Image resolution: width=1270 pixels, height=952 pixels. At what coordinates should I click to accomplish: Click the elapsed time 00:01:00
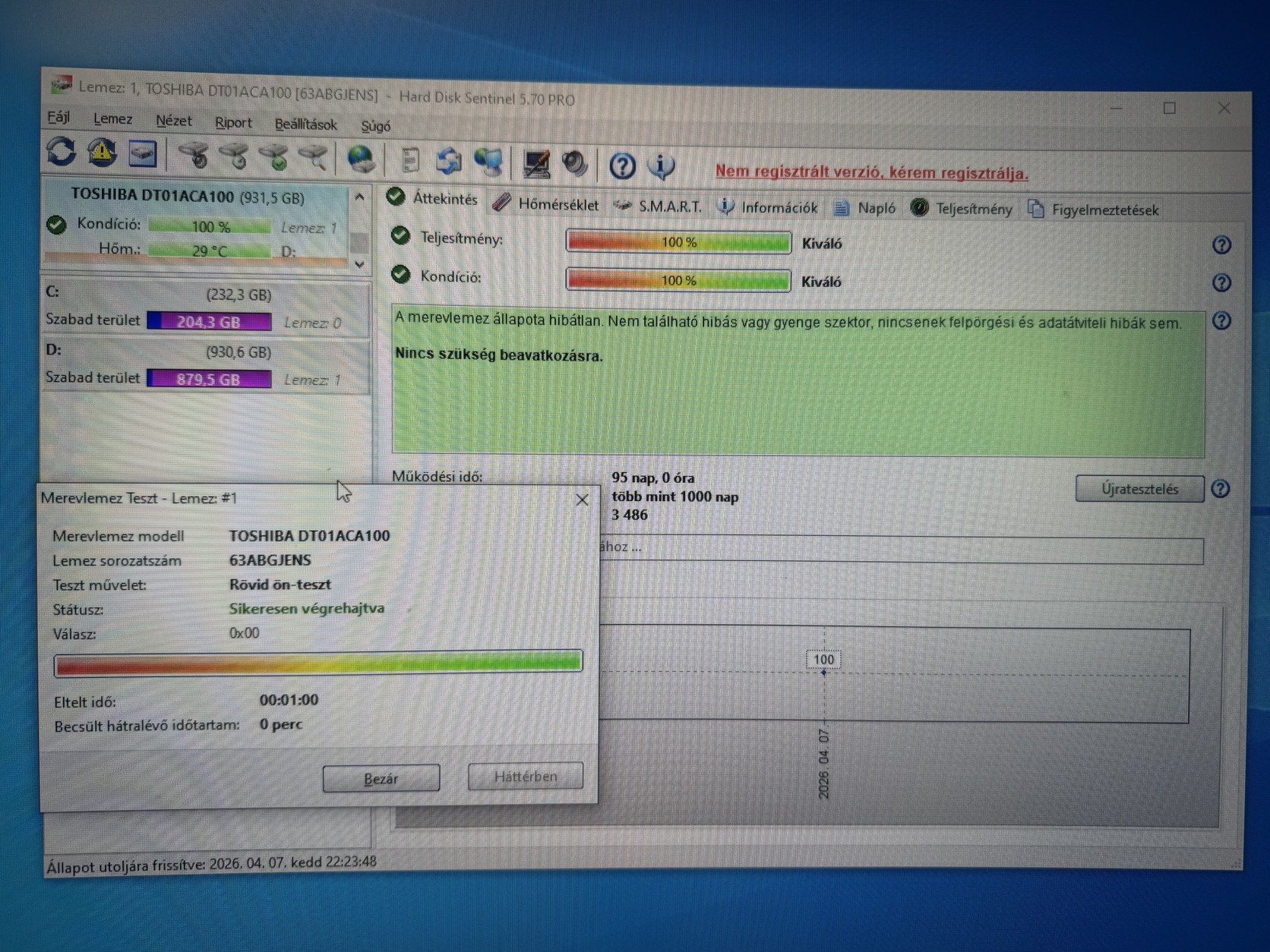(289, 700)
